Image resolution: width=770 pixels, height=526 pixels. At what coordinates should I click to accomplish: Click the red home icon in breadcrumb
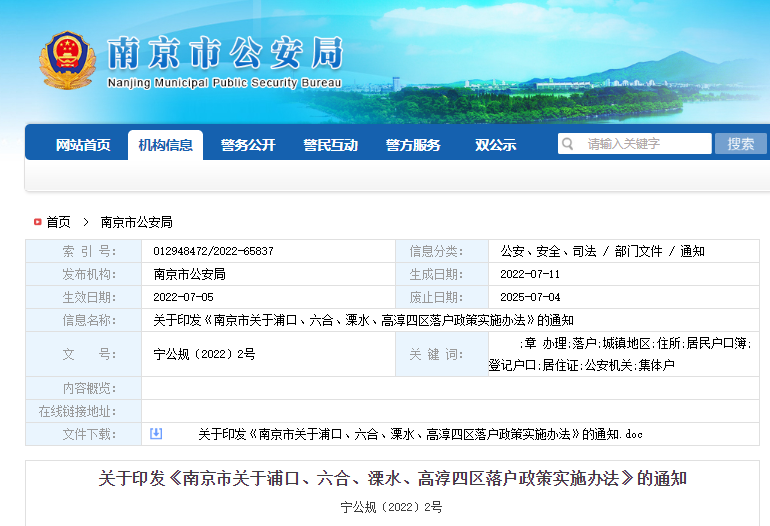pyautogui.click(x=37, y=222)
